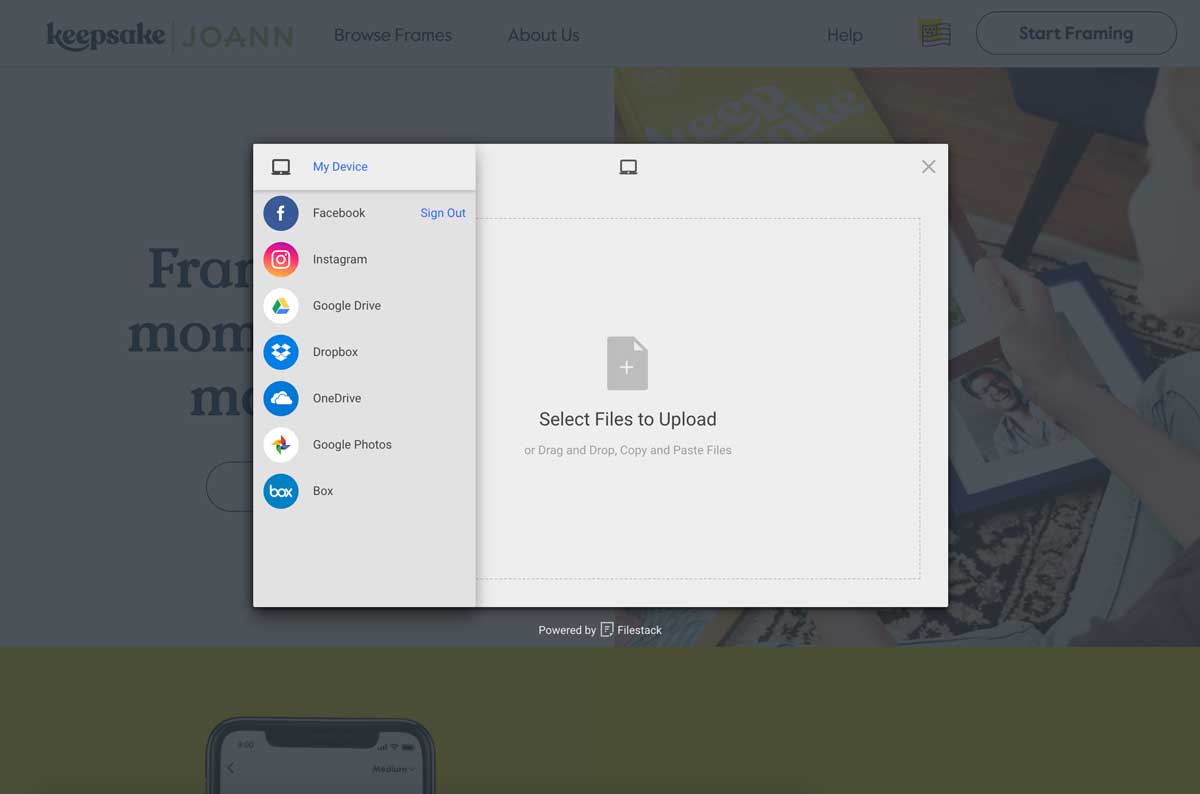Screen dimensions: 1200x794
Task: Click Select Files to Upload text
Action: pyautogui.click(x=628, y=419)
